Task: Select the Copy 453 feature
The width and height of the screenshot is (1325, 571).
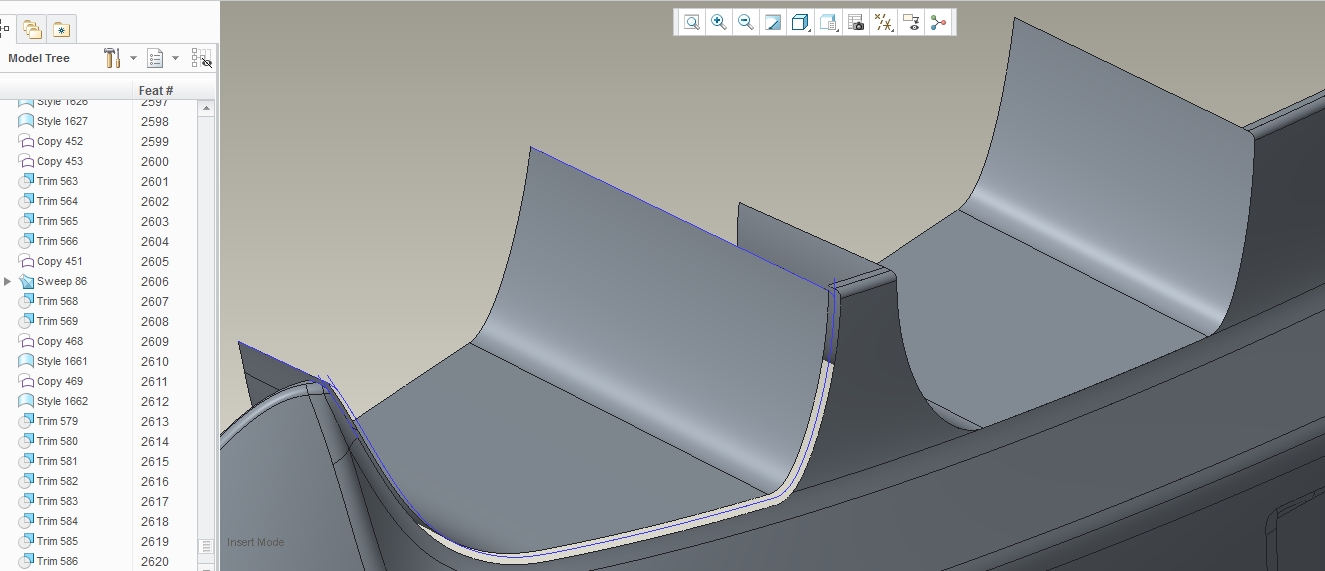Action: coord(60,161)
